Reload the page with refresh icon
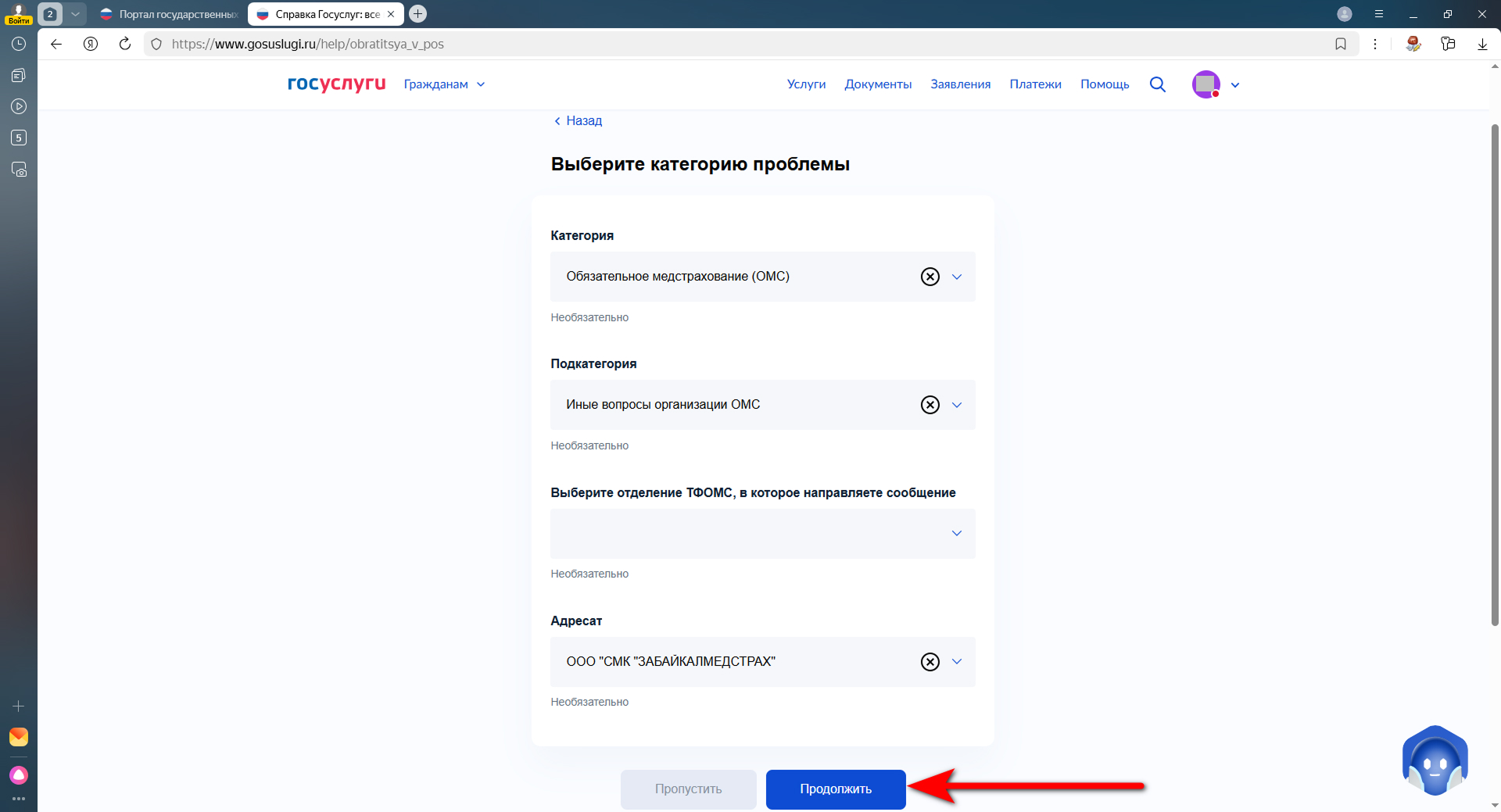The width and height of the screenshot is (1501, 812). click(125, 44)
